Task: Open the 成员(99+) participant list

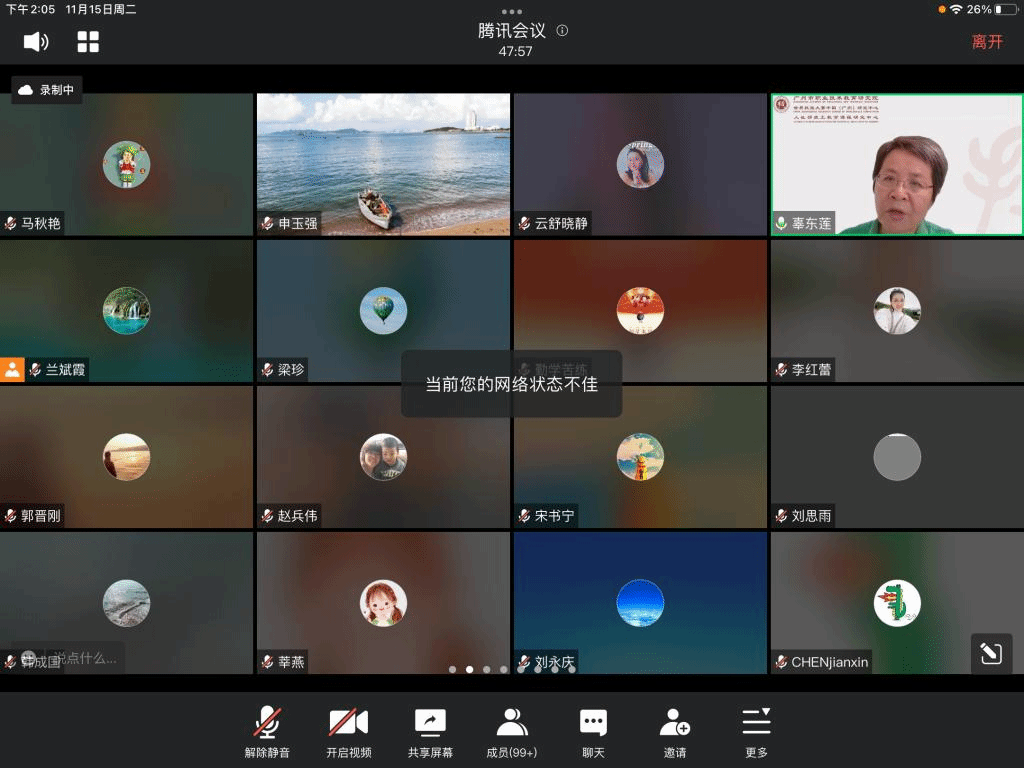Action: click(512, 731)
